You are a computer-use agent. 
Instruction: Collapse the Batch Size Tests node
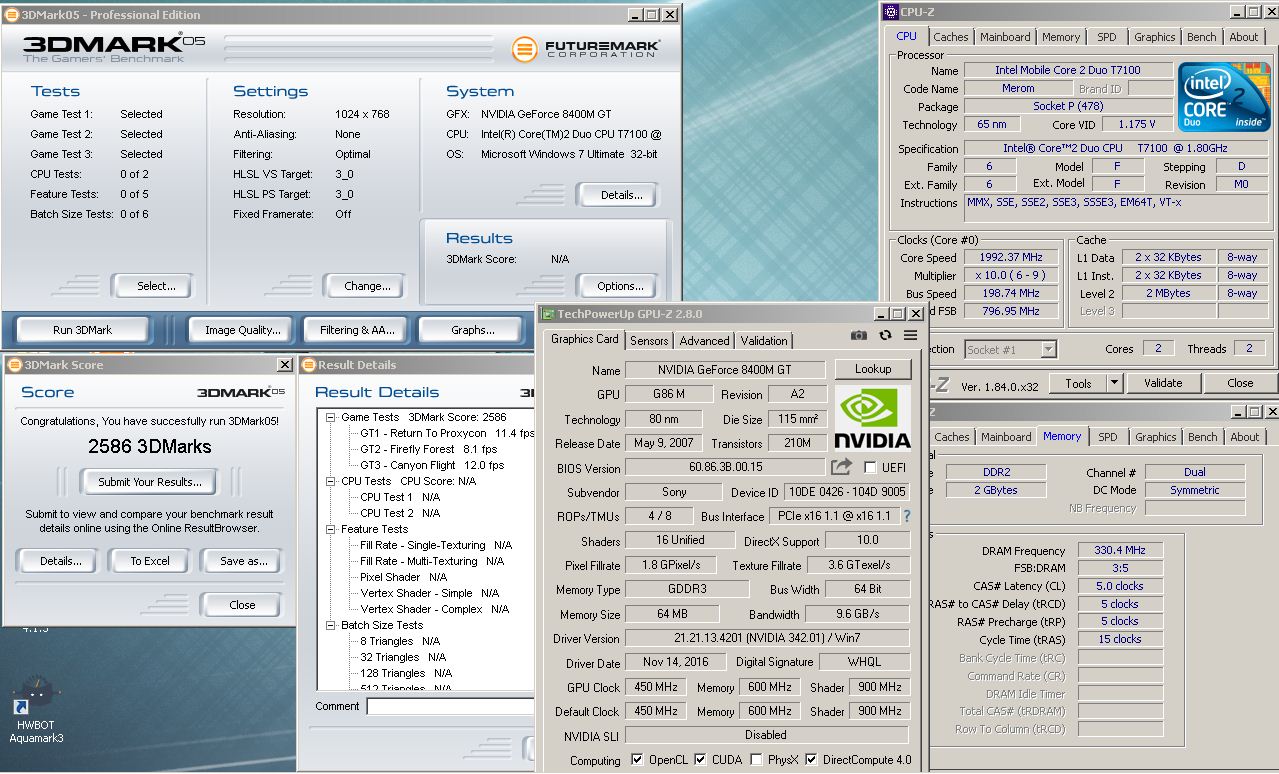(x=330, y=625)
